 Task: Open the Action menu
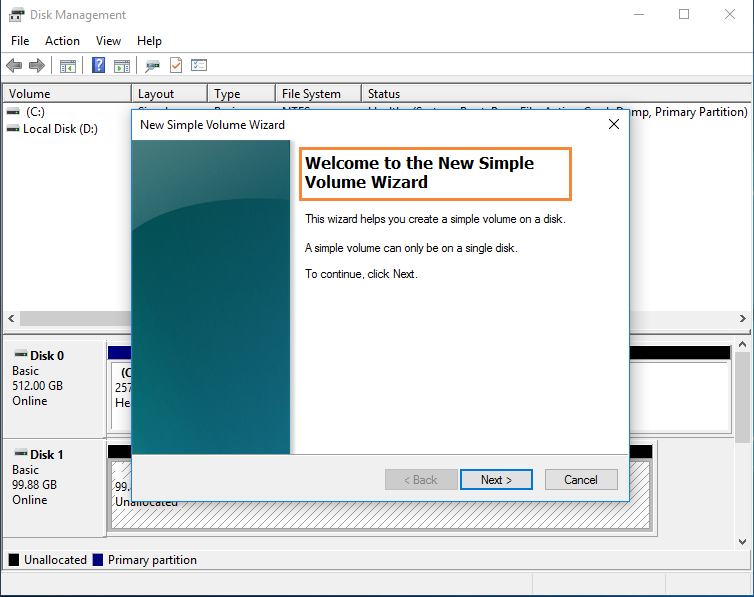point(63,41)
